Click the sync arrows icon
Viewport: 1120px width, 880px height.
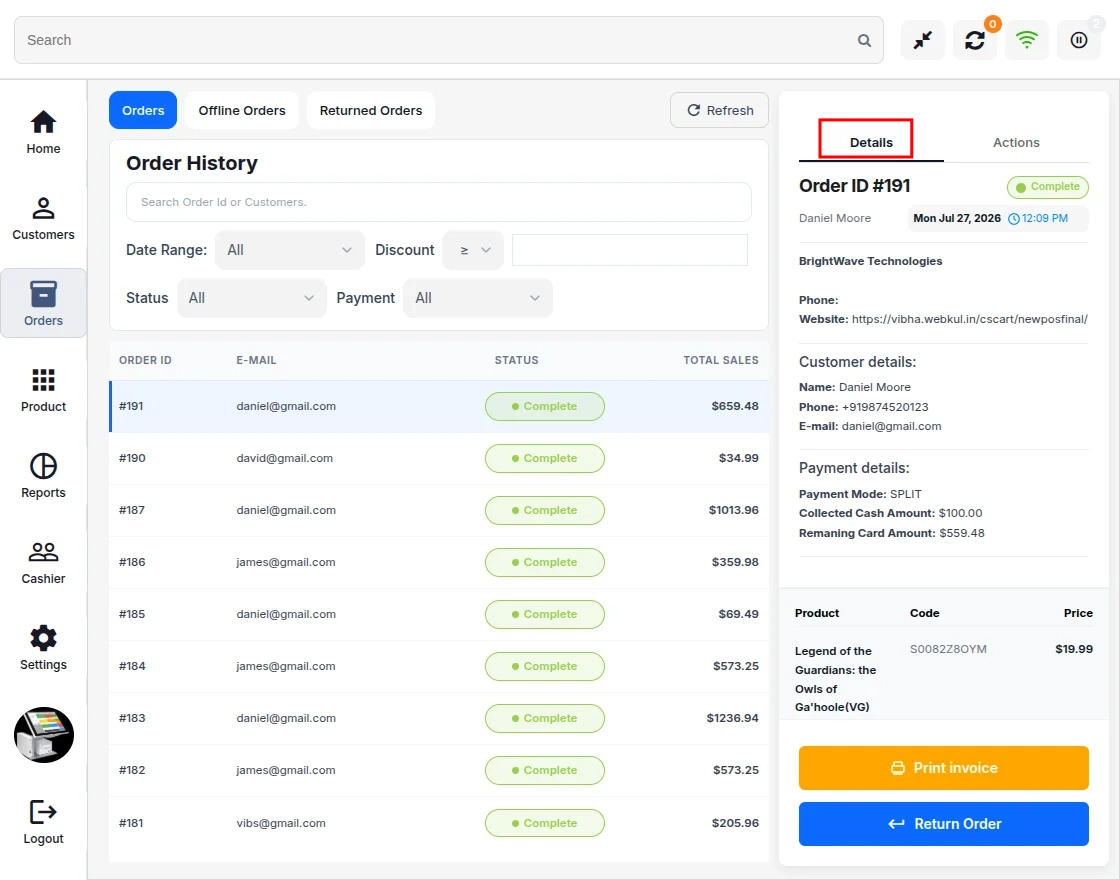pos(974,40)
